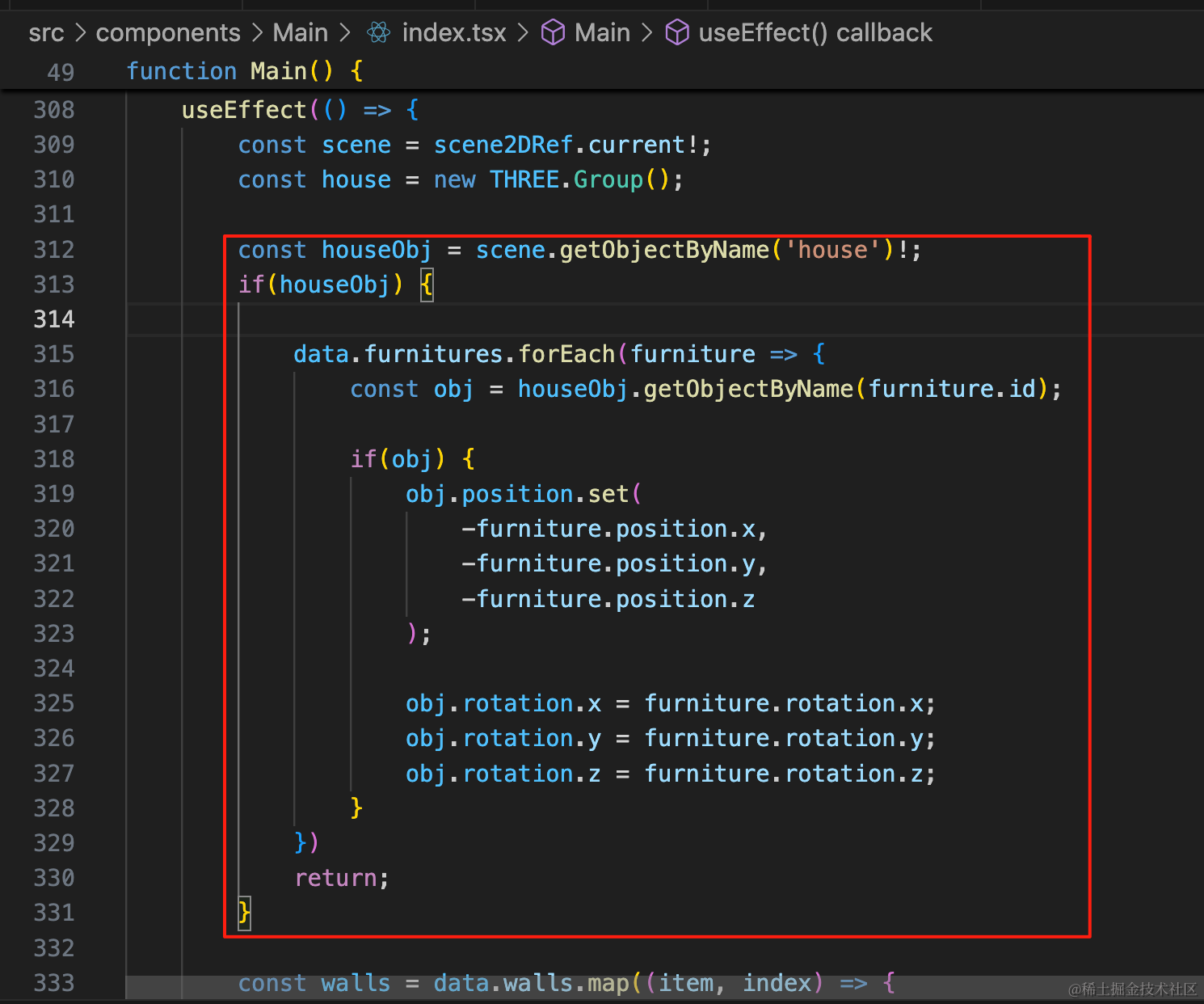Click the chevron after index.tsx breadcrumb
Image resolution: width=1204 pixels, height=1004 pixels.
[524, 33]
